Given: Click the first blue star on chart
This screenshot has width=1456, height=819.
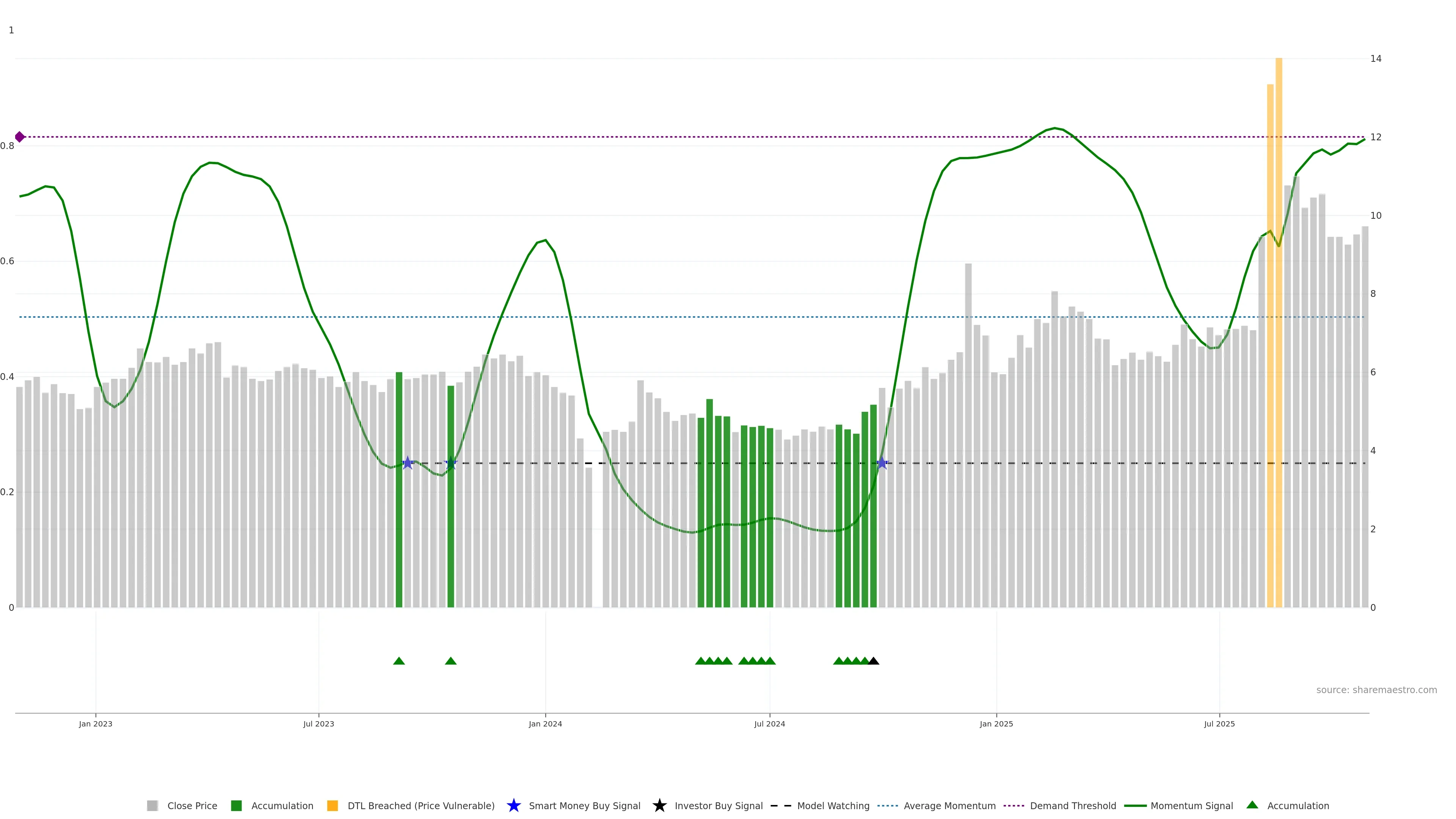Looking at the screenshot, I should click(408, 463).
